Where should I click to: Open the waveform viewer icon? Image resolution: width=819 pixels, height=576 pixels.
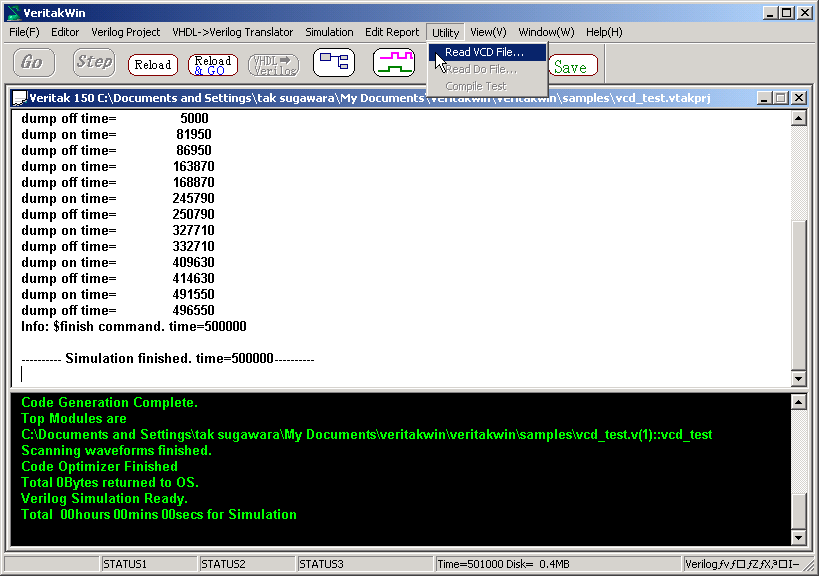[x=394, y=63]
